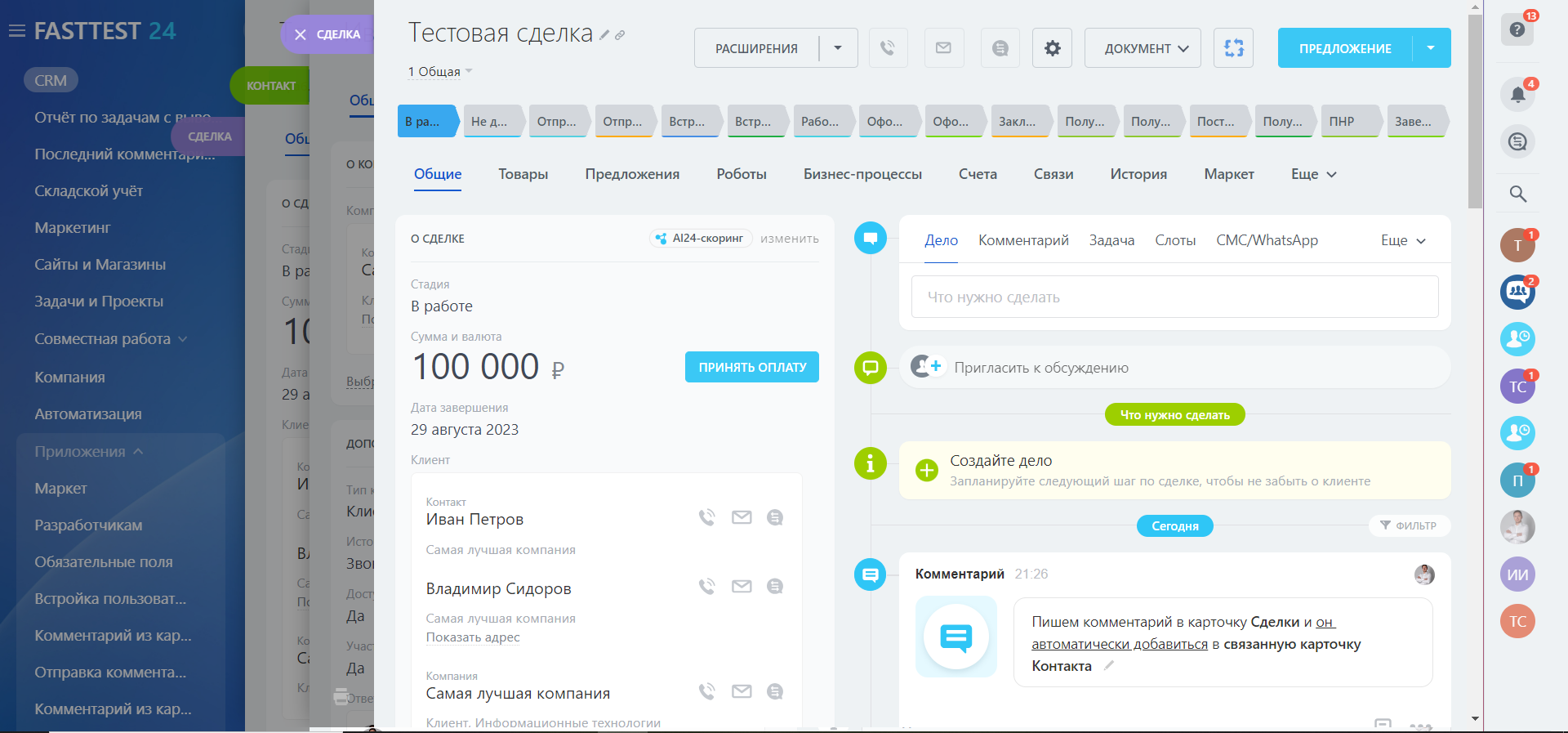Viewport: 1568px width, 733px height.
Task: Click the green plus icon beside Создайте дело
Action: pos(927,471)
